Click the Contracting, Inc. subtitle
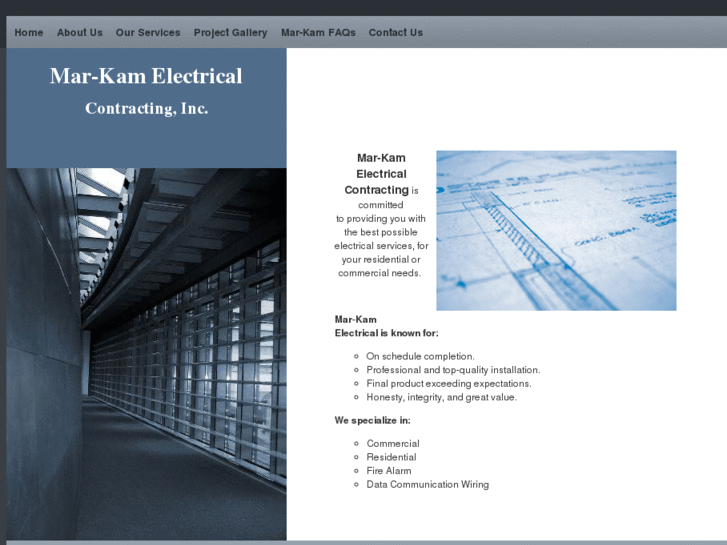 (x=147, y=108)
